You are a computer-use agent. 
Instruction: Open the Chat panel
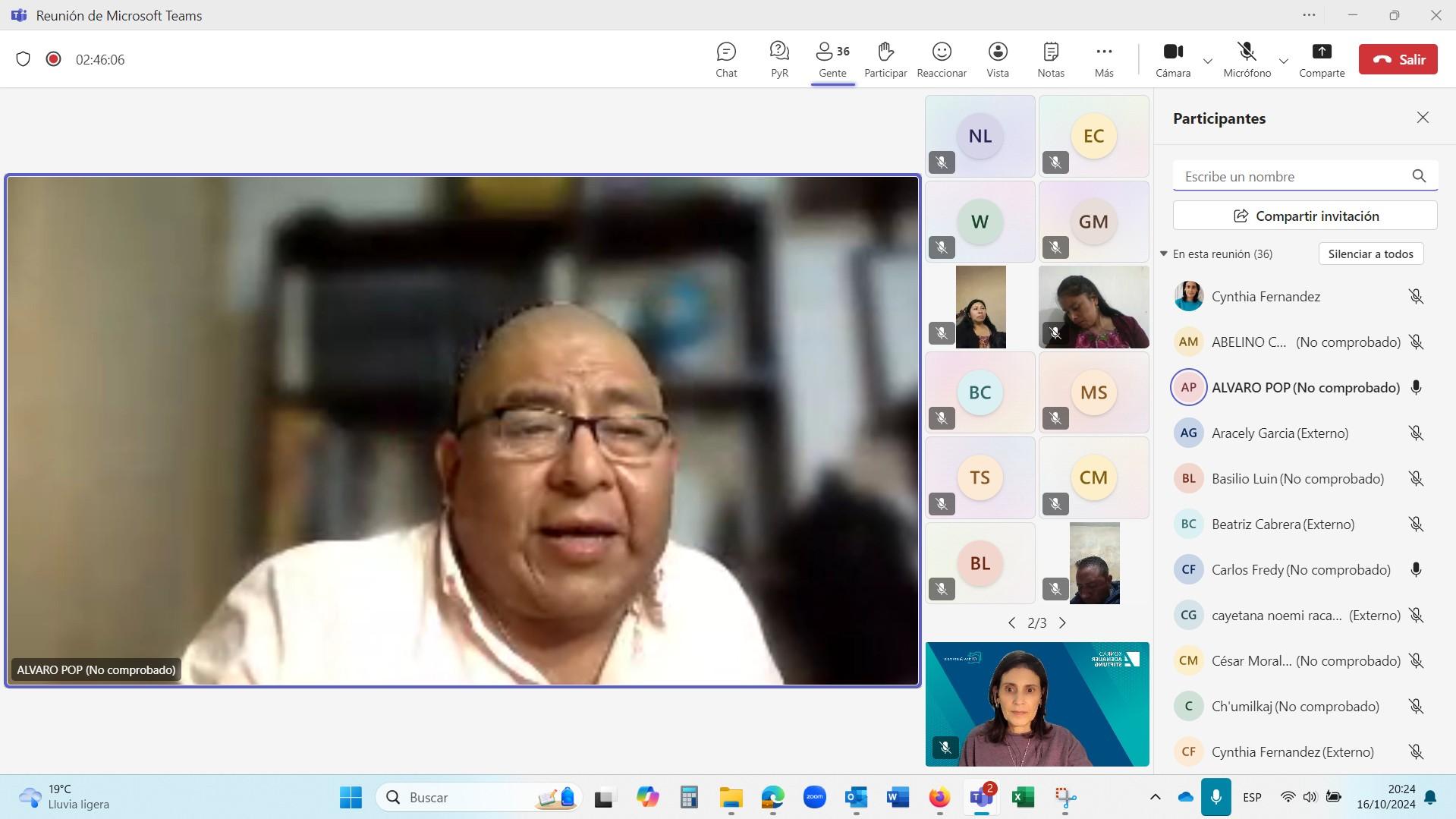coord(726,59)
